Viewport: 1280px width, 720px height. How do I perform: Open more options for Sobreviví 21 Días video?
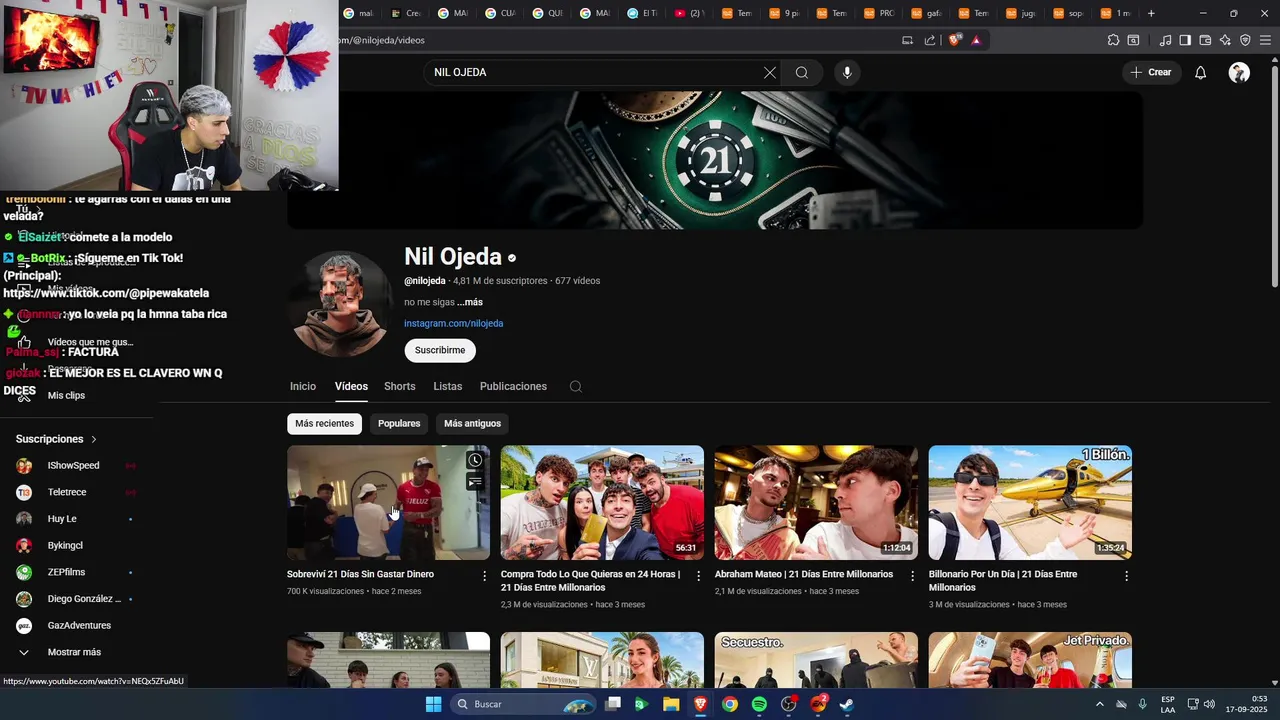pos(484,576)
